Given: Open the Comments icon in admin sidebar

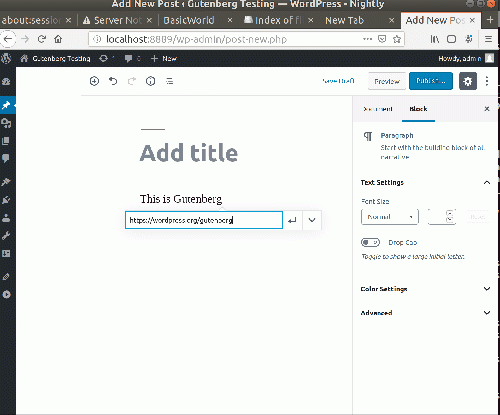Looking at the screenshot, I should click(6, 158).
